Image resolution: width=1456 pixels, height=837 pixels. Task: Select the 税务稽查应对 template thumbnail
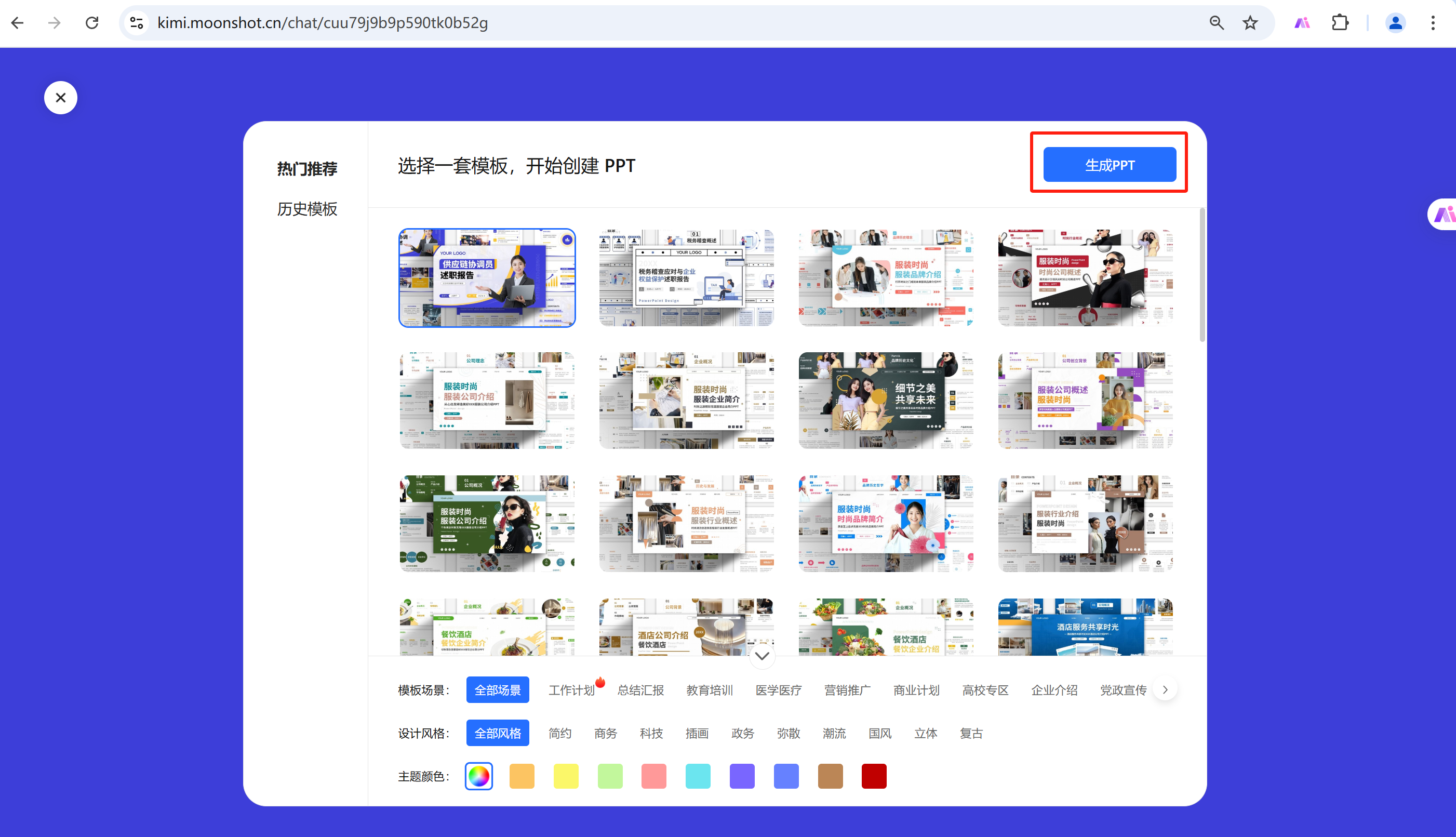pyautogui.click(x=687, y=278)
